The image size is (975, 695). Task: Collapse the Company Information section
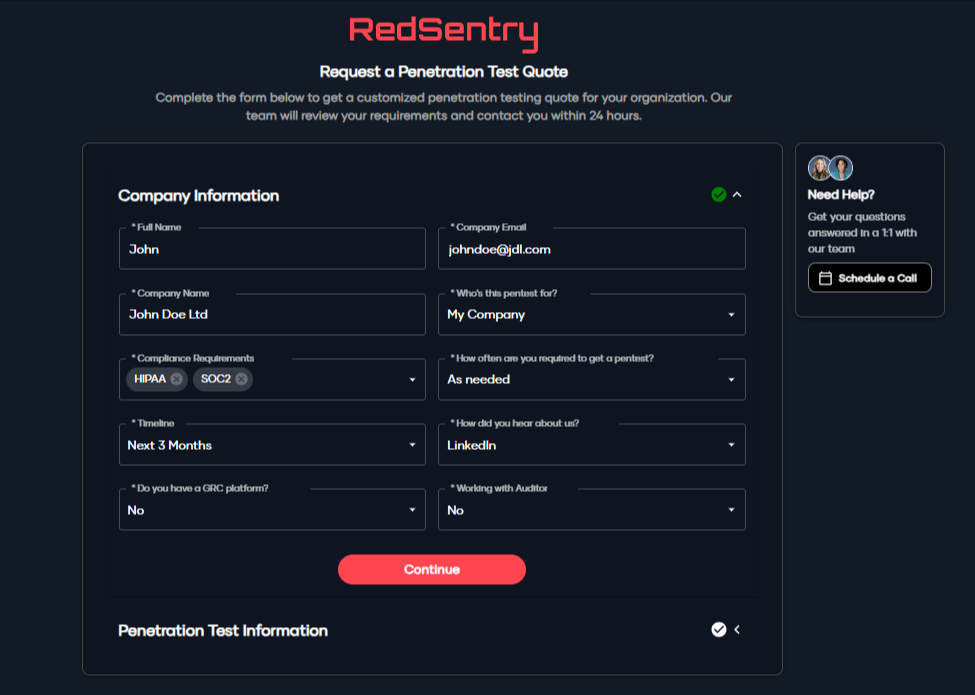click(737, 194)
